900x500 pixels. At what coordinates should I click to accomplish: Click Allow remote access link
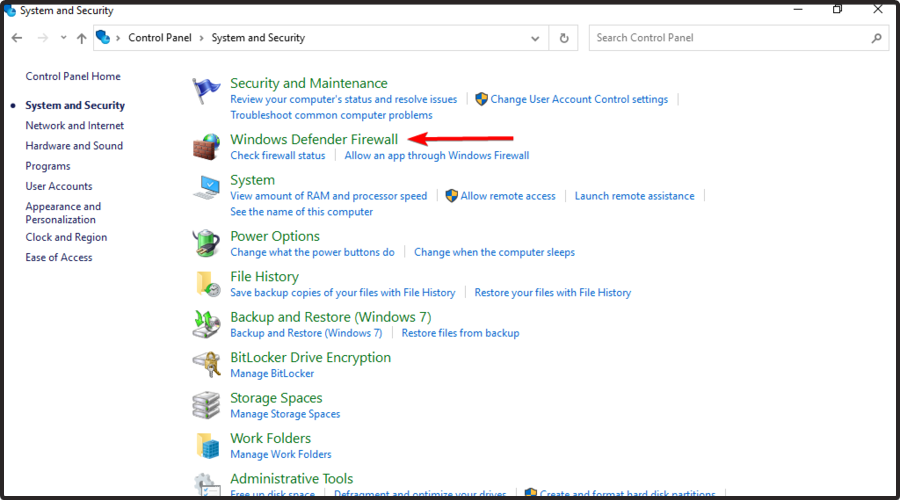tap(508, 196)
